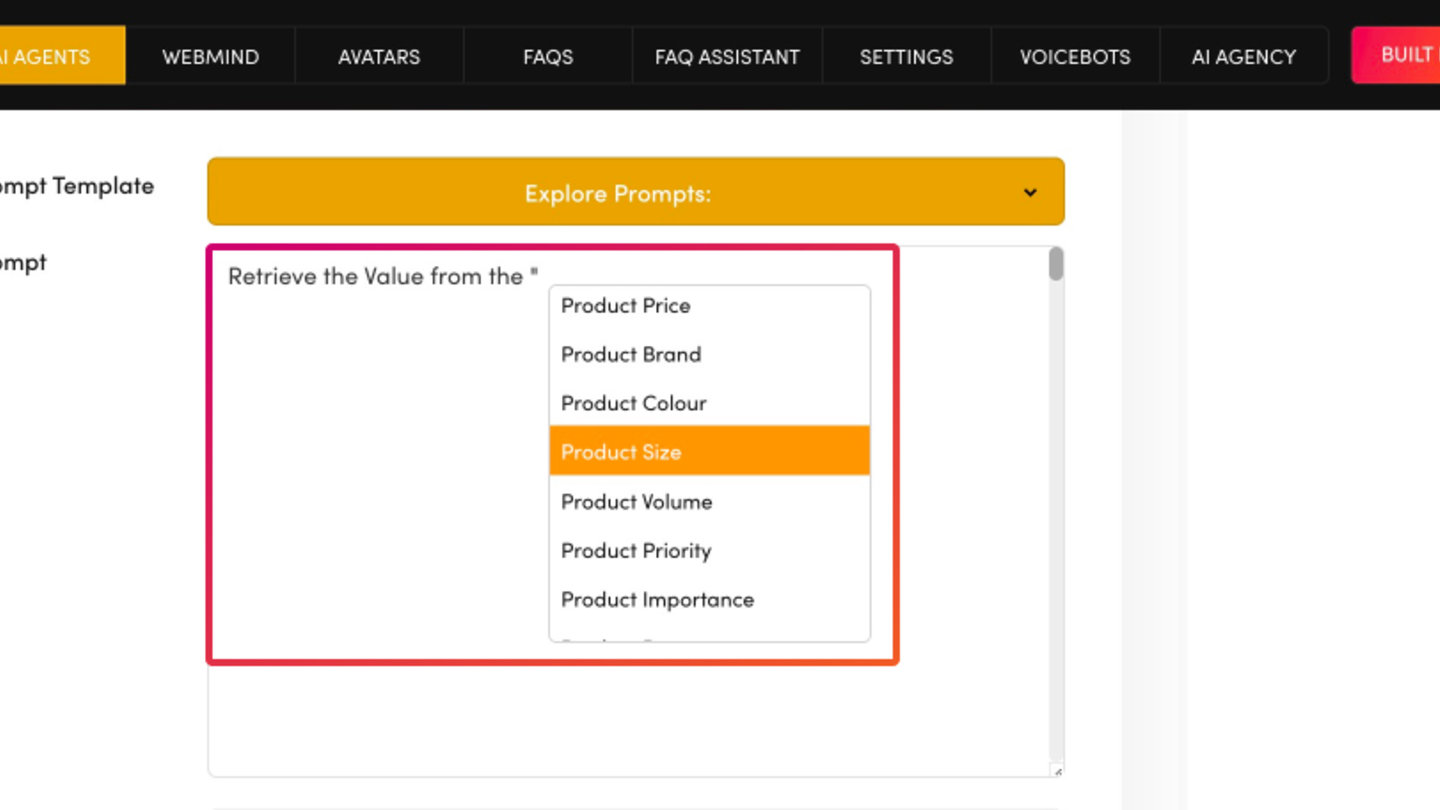Viewport: 1440px width, 810px height.
Task: Navigate to the Voicebots tab
Action: click(x=1075, y=56)
